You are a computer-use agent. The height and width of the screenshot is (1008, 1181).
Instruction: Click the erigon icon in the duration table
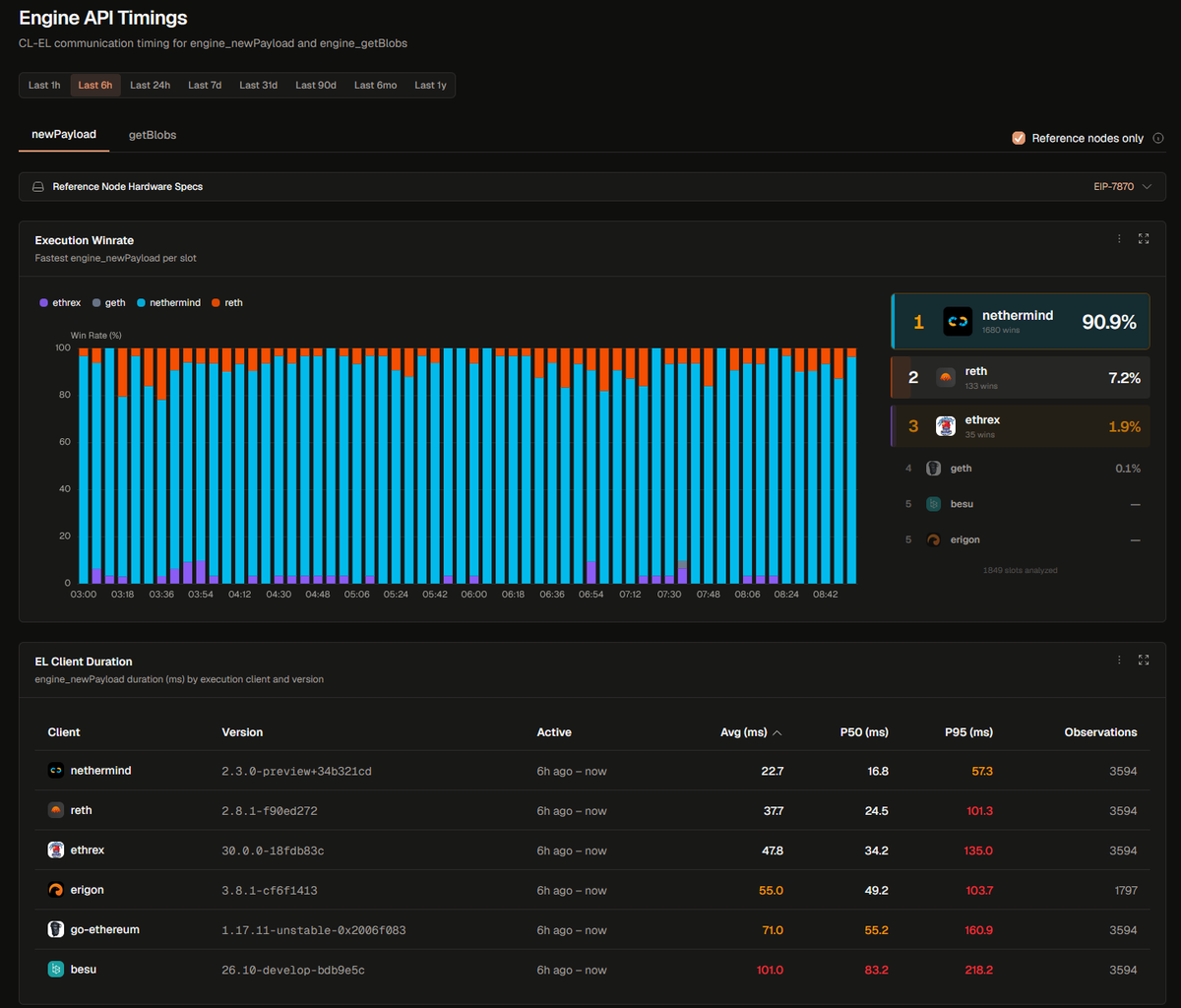coord(56,890)
